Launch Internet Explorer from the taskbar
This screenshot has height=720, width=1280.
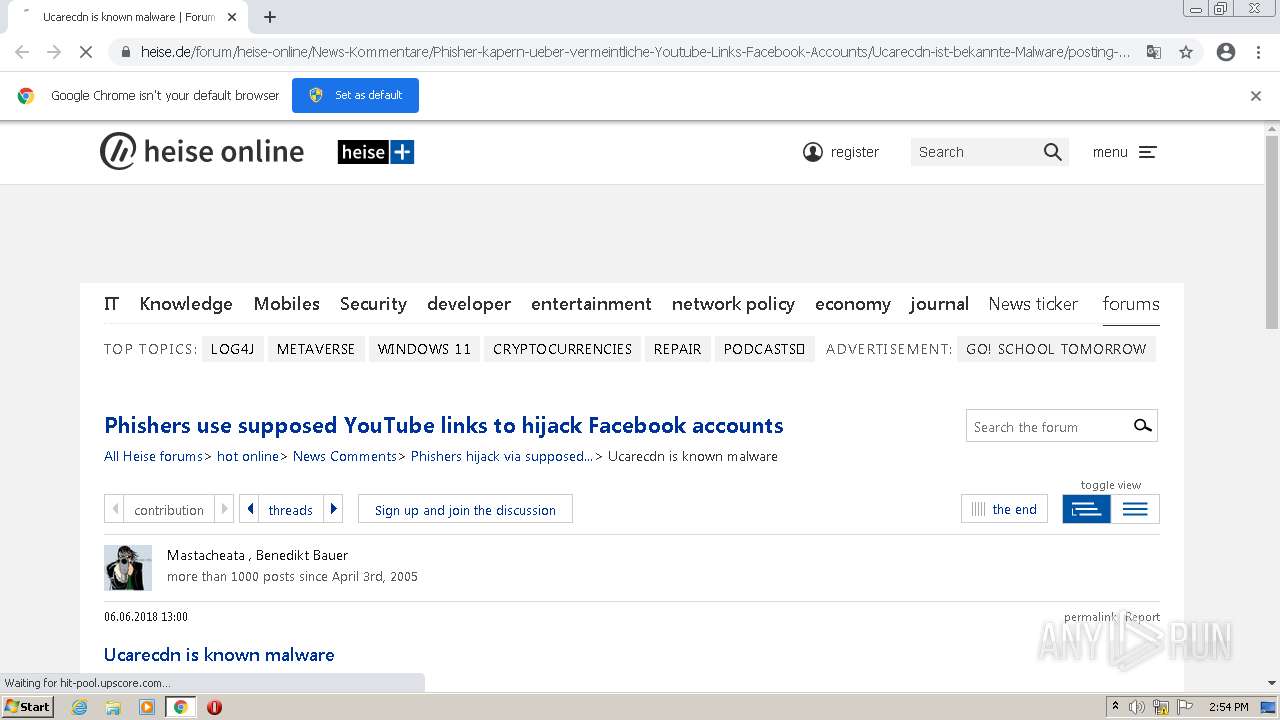pyautogui.click(x=80, y=707)
